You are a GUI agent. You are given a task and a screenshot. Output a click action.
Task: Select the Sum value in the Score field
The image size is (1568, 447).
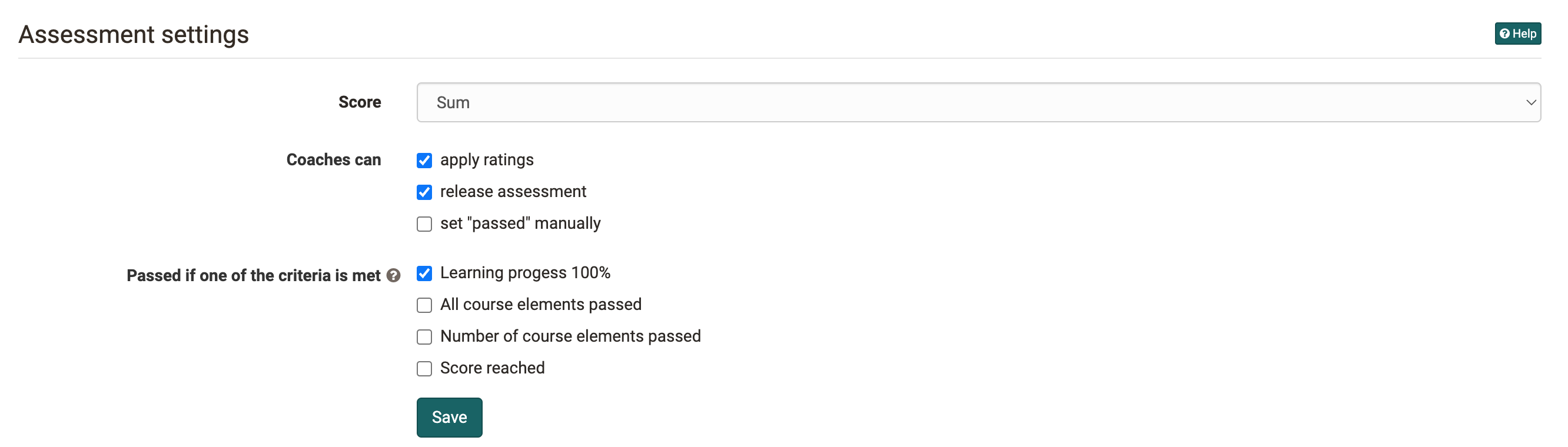[x=453, y=102]
